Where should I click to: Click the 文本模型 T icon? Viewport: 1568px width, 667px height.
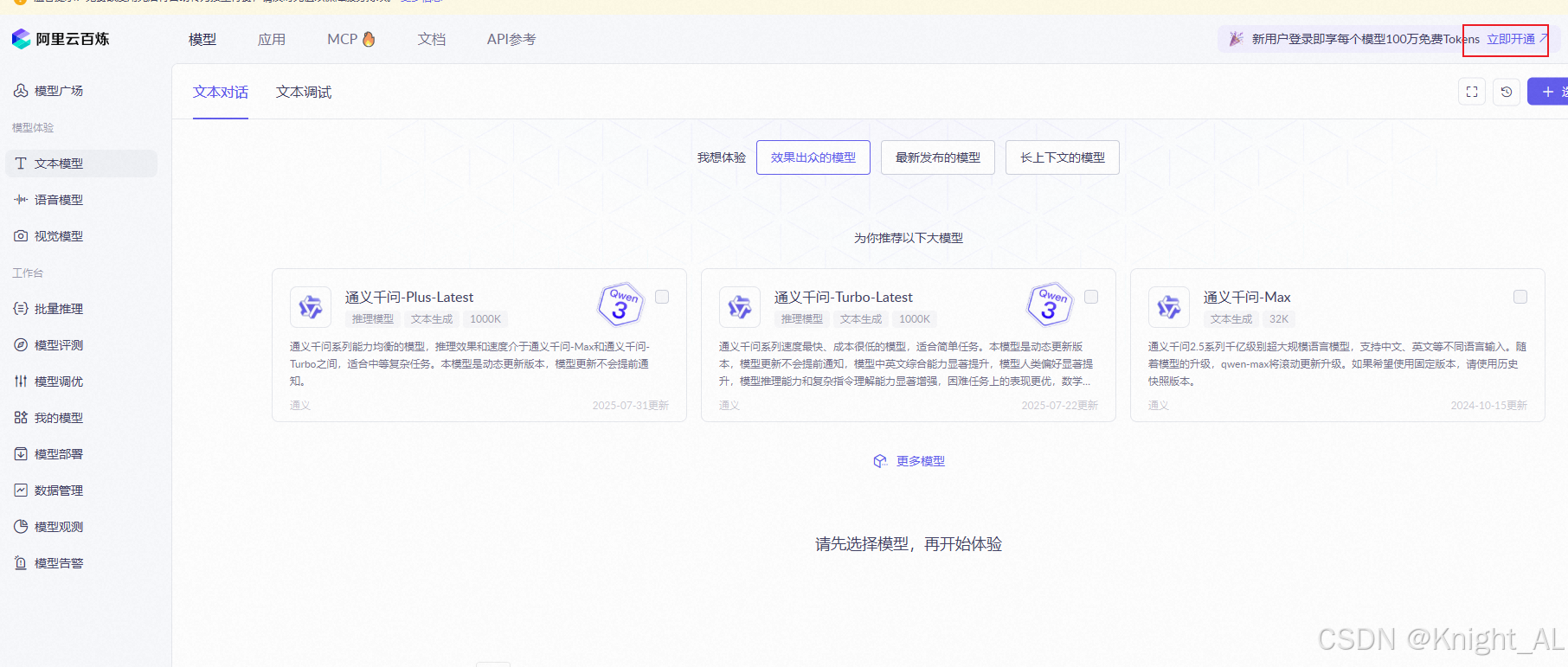21,164
